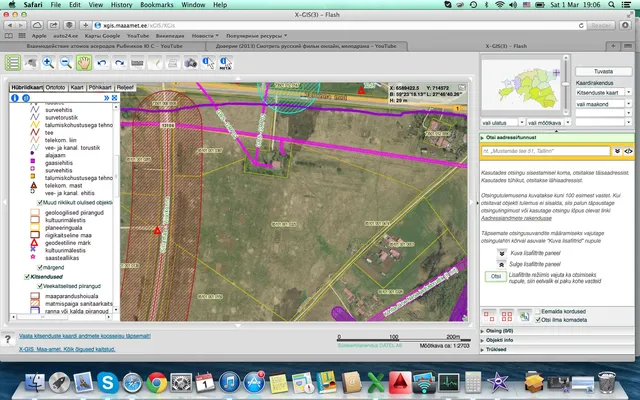Viewport: 640px width, 400px height.
Task: Select the zoom in magnifier tool
Action: tap(48, 63)
